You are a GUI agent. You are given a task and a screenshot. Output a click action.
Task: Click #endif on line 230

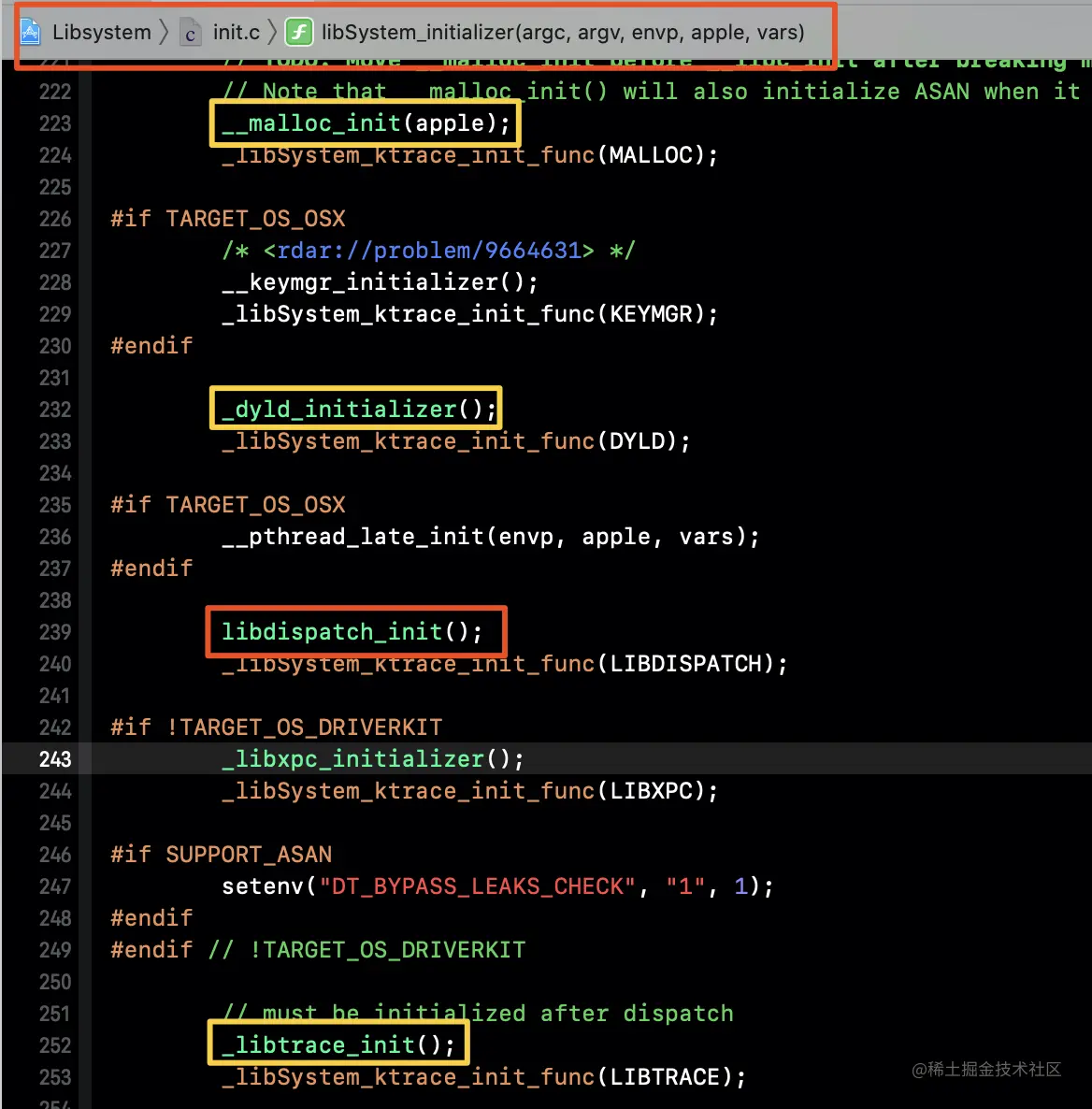point(151,346)
